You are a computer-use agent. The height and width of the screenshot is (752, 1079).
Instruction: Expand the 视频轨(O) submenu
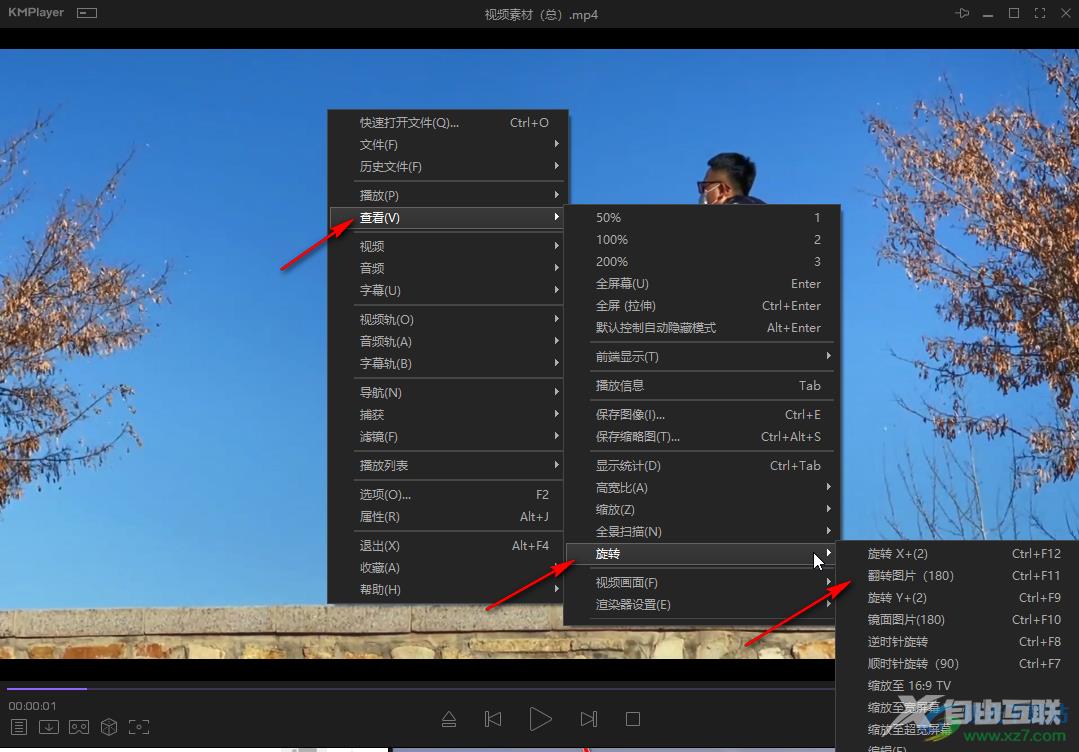[x=446, y=319]
